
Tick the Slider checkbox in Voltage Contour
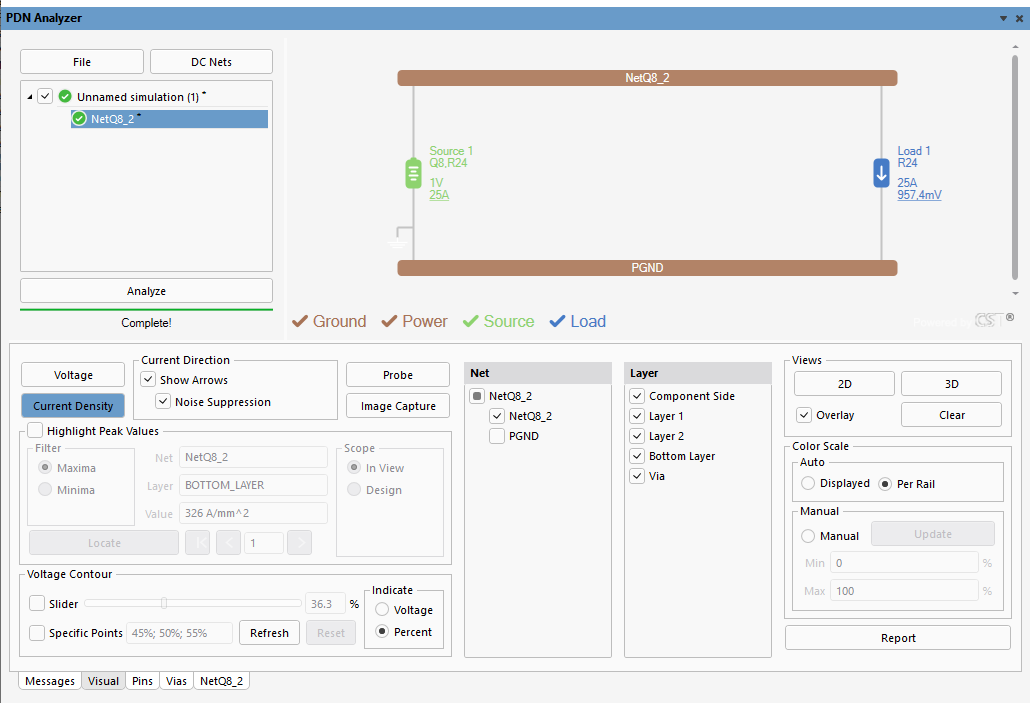coord(37,604)
